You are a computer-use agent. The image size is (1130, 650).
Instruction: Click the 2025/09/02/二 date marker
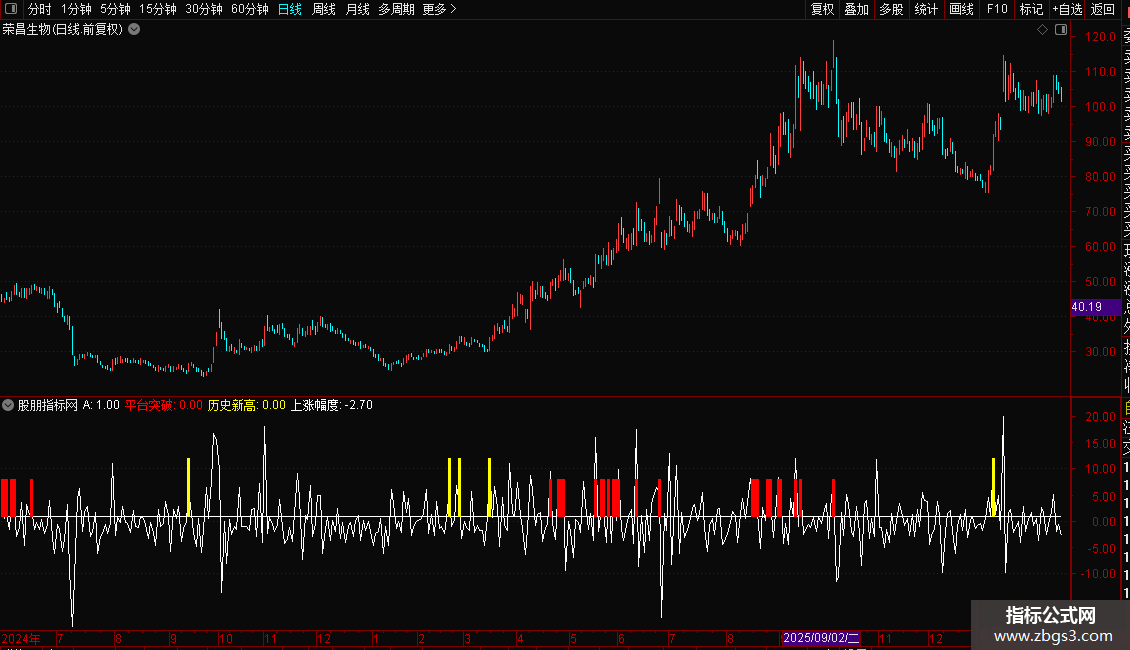point(821,638)
